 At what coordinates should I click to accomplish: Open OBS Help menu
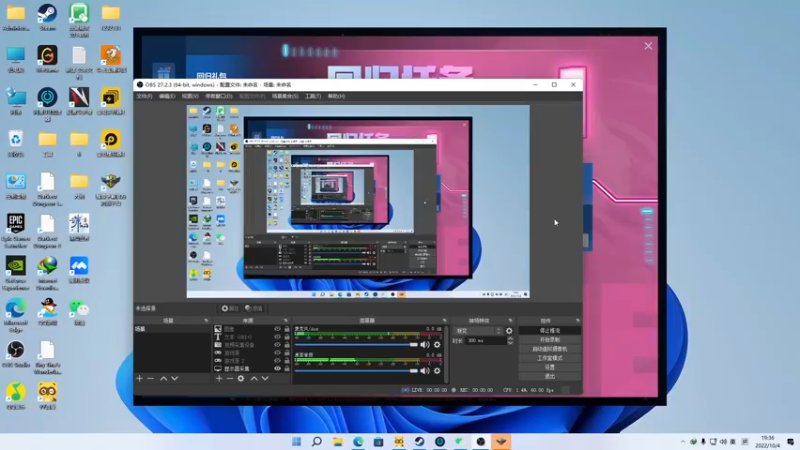(336, 96)
